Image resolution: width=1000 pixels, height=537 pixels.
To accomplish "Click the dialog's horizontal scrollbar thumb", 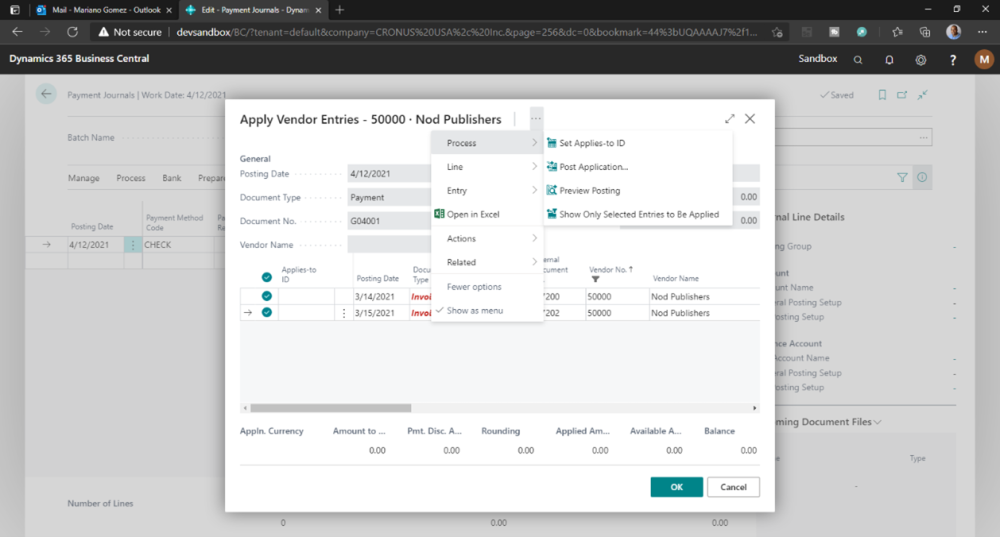I will point(330,408).
